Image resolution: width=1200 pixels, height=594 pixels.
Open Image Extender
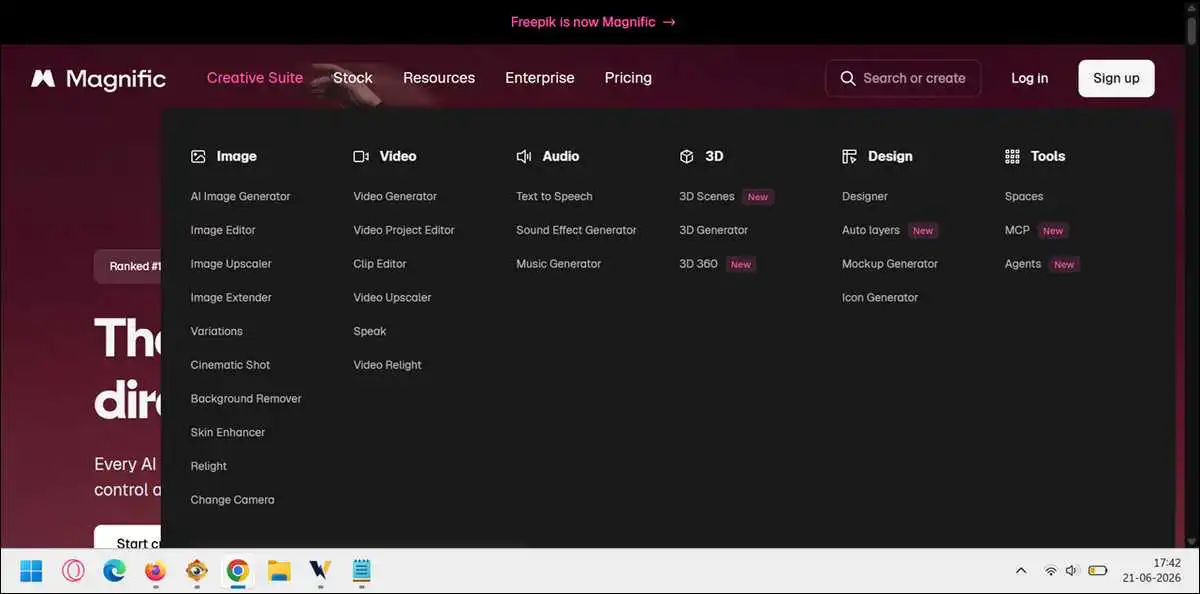point(231,297)
